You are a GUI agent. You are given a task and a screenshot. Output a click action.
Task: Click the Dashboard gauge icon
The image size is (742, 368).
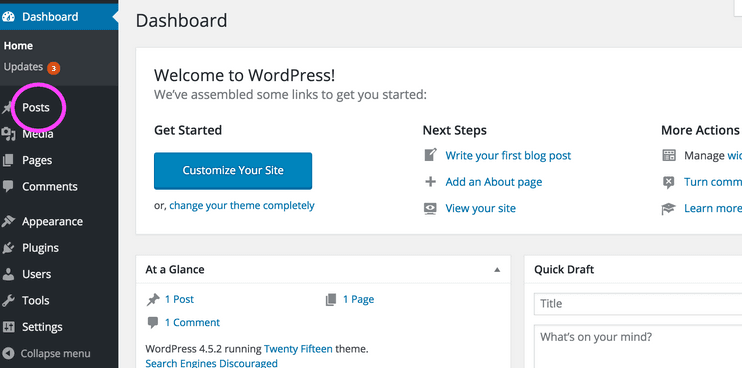point(8,17)
